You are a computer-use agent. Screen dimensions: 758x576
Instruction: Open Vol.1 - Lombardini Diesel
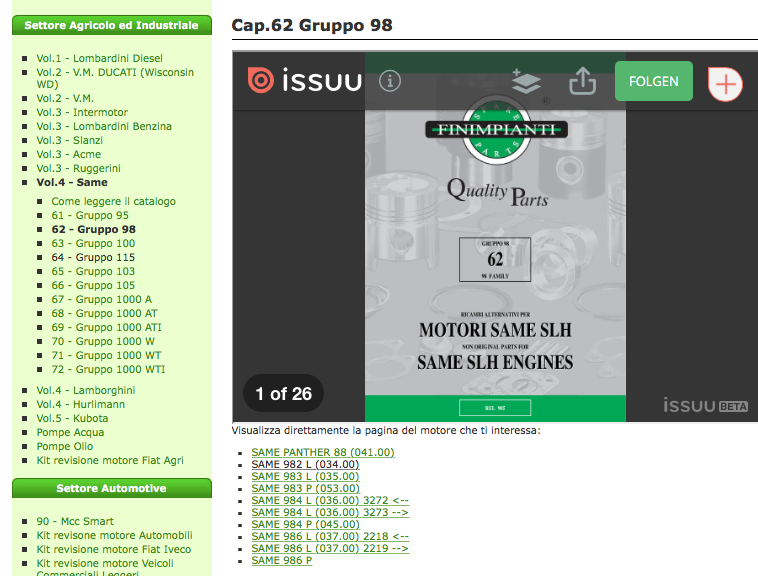tap(99, 58)
